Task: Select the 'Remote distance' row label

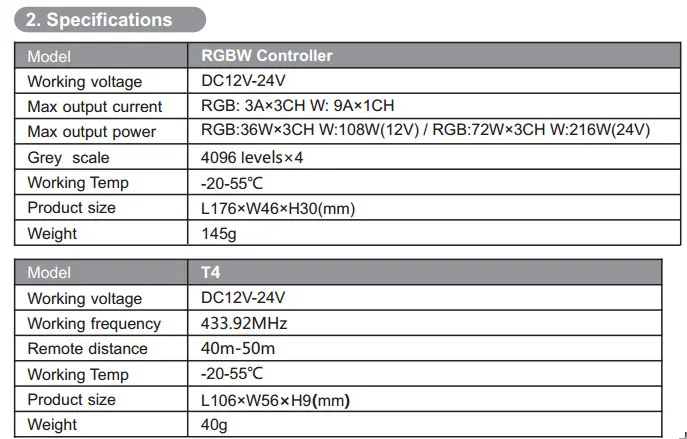Action: (87, 348)
